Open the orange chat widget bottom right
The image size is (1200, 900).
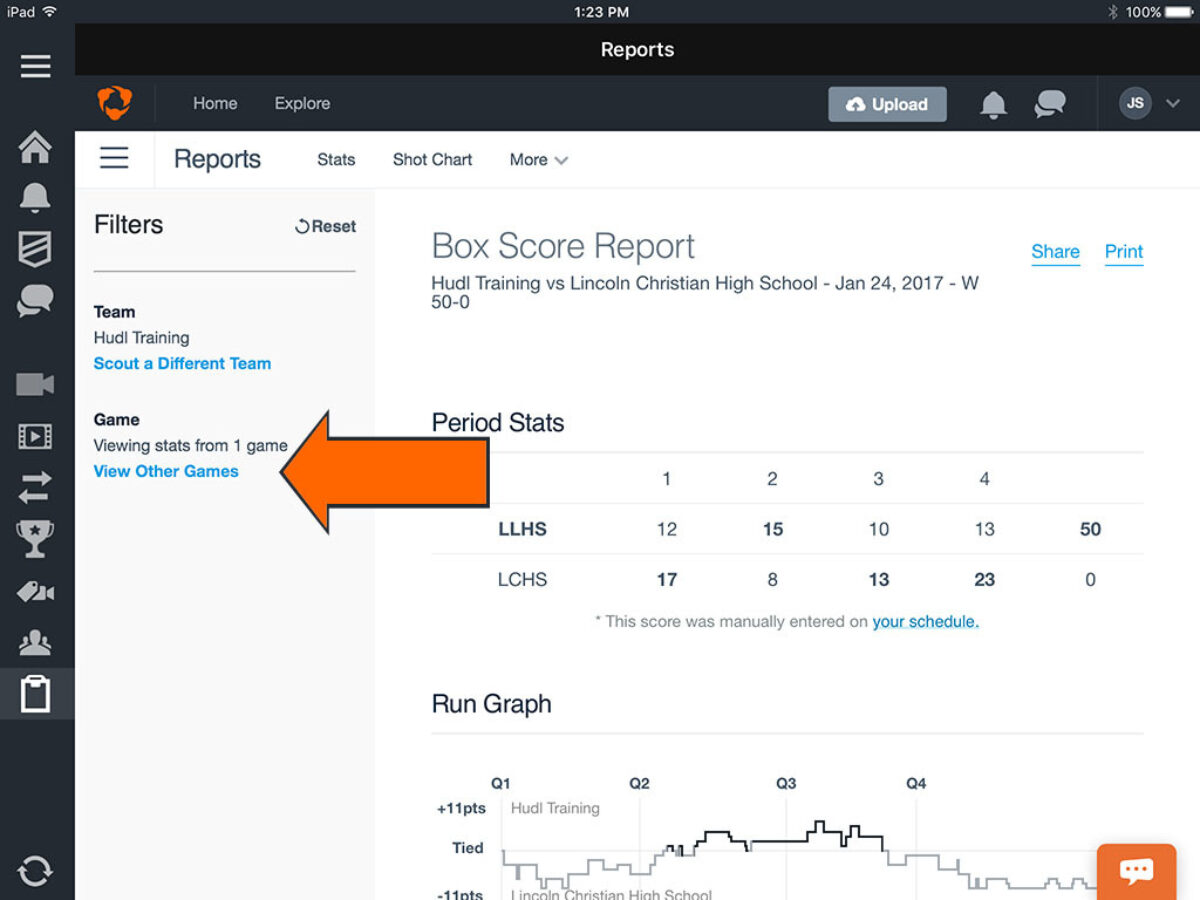click(x=1136, y=869)
